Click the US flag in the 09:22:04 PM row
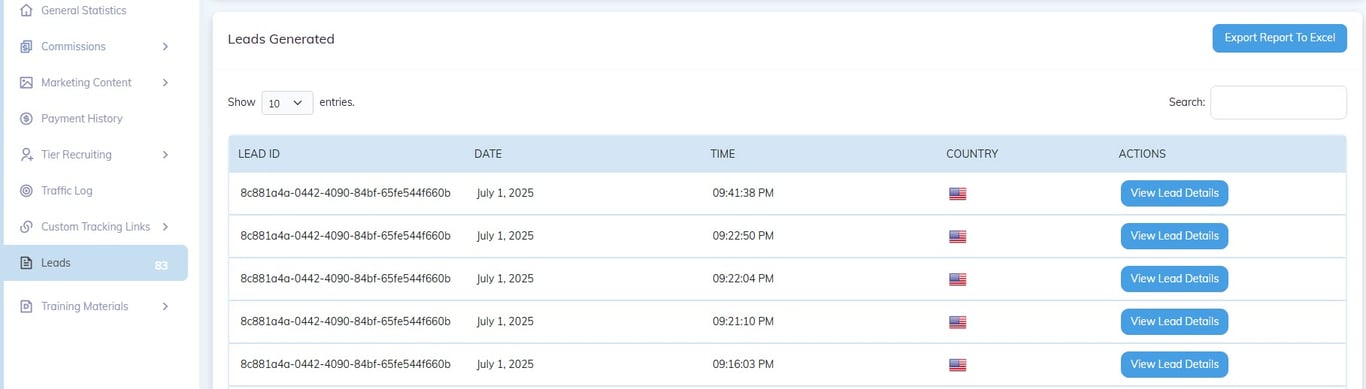 957,280
